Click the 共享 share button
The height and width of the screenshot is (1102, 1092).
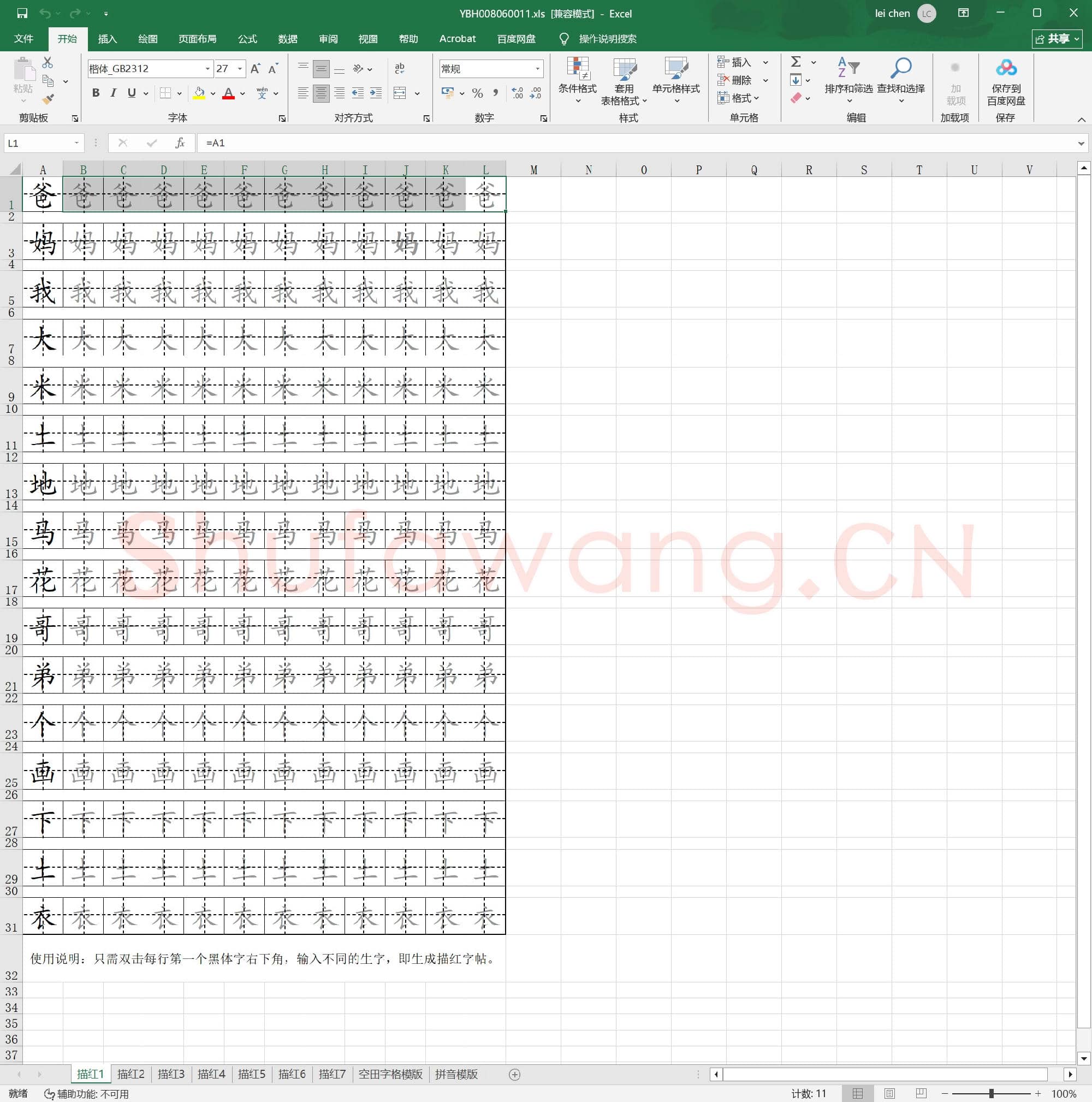point(1057,39)
